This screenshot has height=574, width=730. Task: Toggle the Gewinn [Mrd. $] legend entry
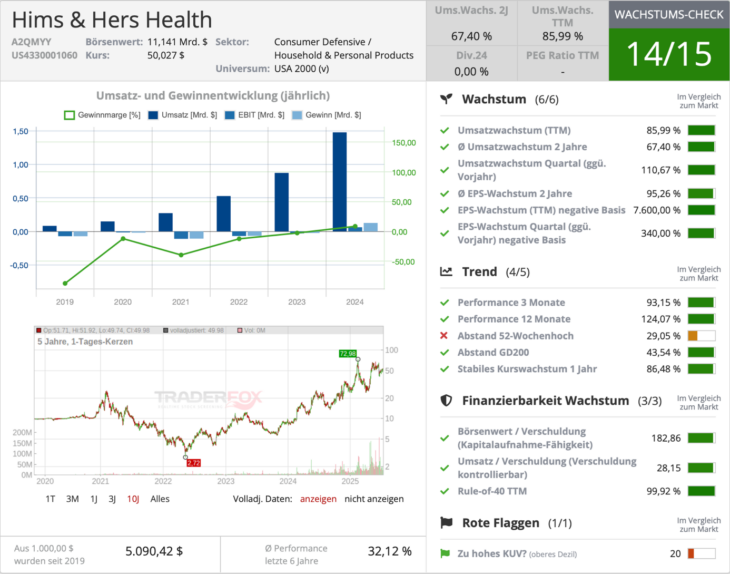[x=326, y=115]
